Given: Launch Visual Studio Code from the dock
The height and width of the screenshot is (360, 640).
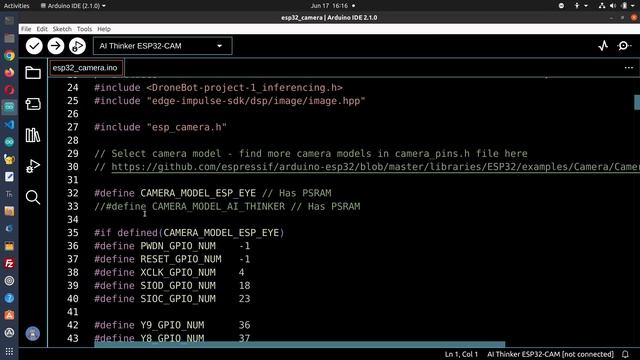Looking at the screenshot, I should pyautogui.click(x=9, y=124).
